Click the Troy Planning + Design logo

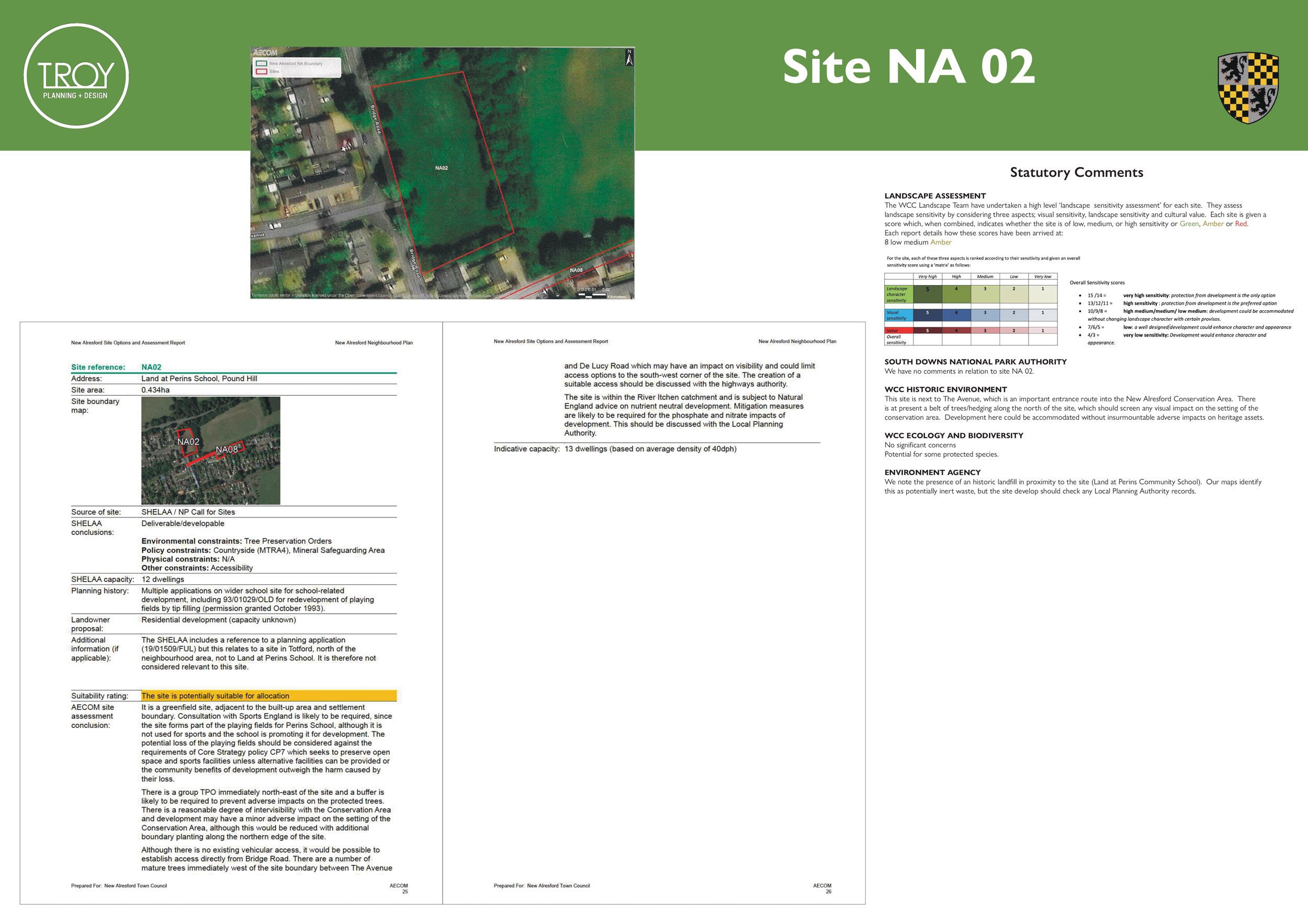[76, 76]
